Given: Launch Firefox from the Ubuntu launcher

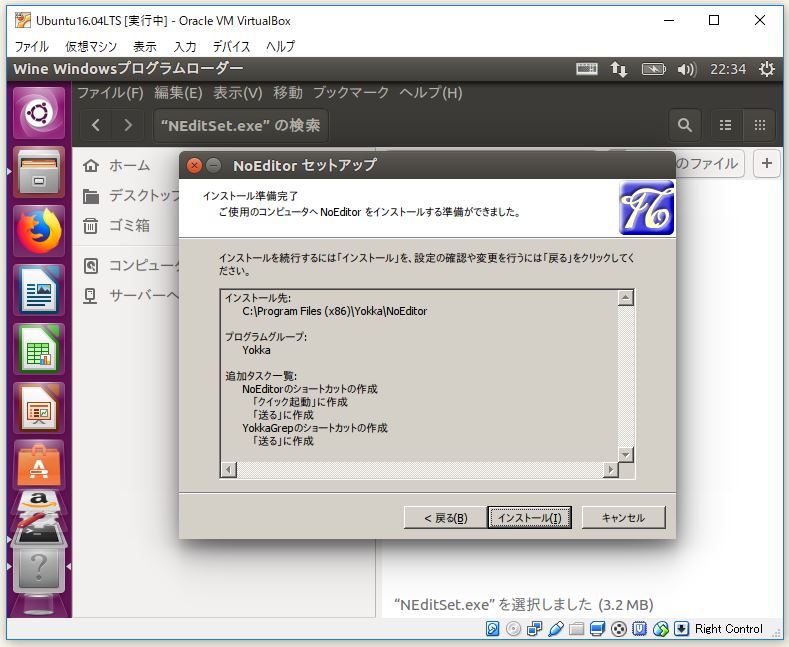Looking at the screenshot, I should [x=39, y=231].
